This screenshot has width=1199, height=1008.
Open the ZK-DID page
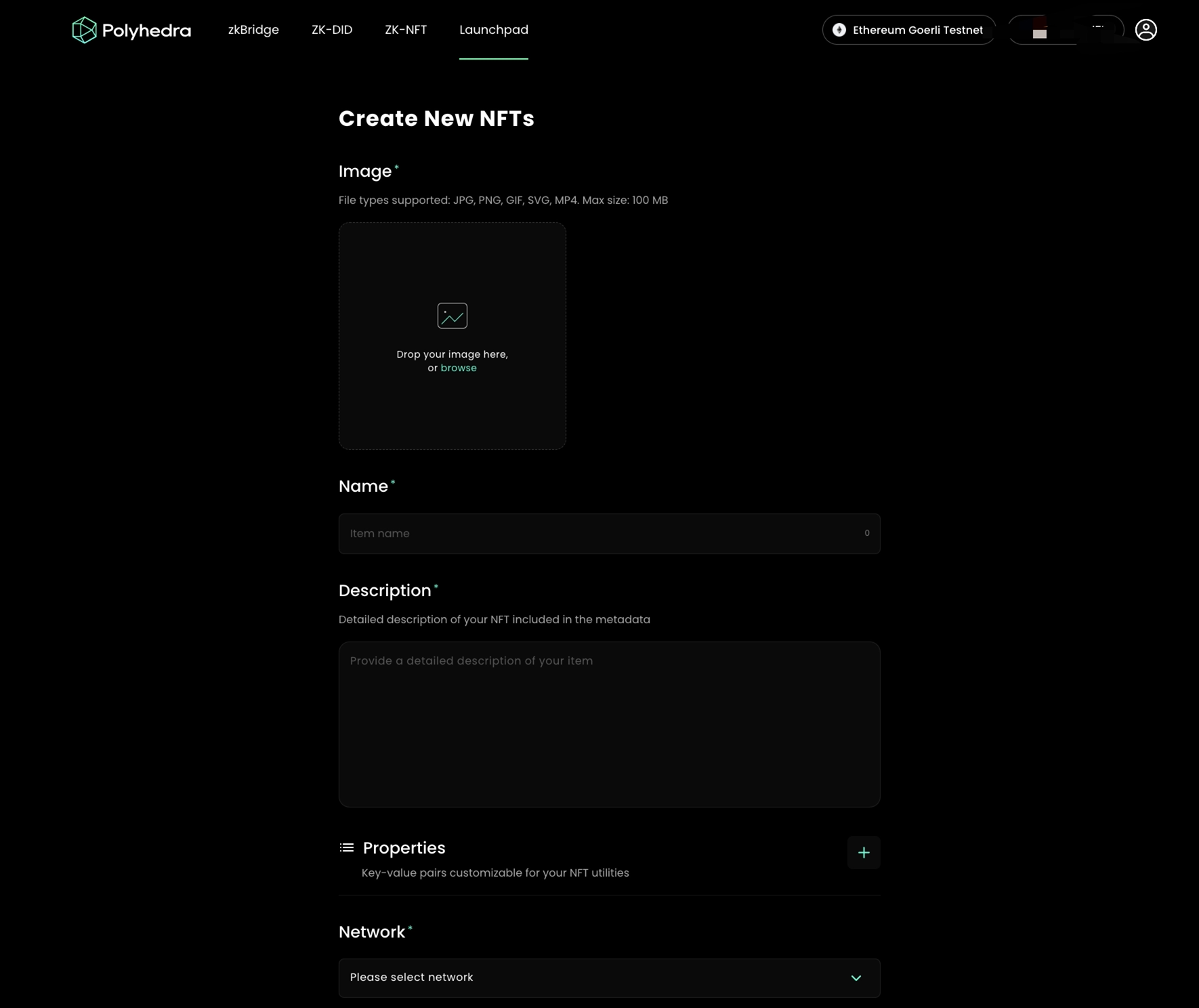(x=331, y=30)
